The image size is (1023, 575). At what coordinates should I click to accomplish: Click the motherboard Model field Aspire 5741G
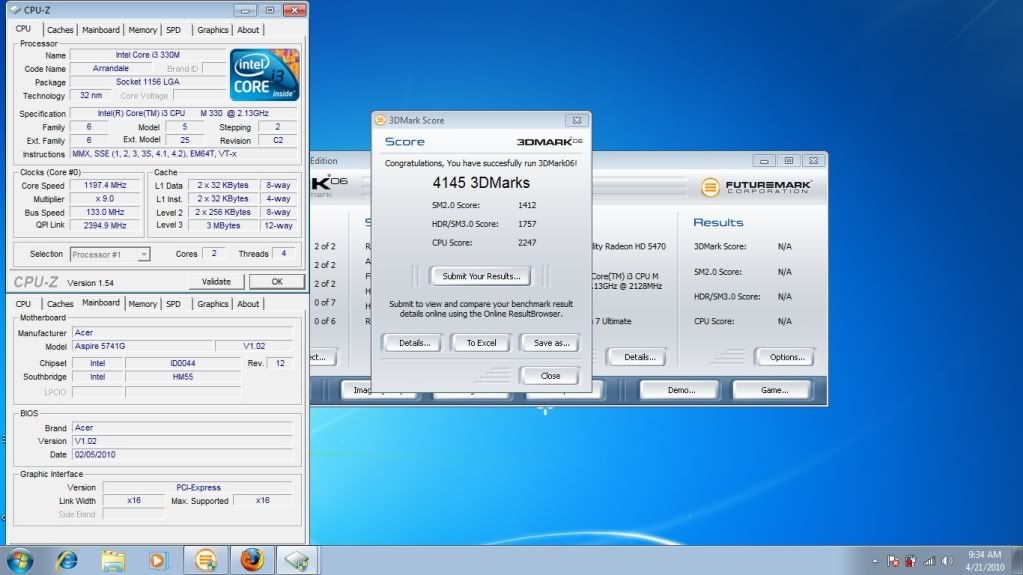[x=142, y=346]
